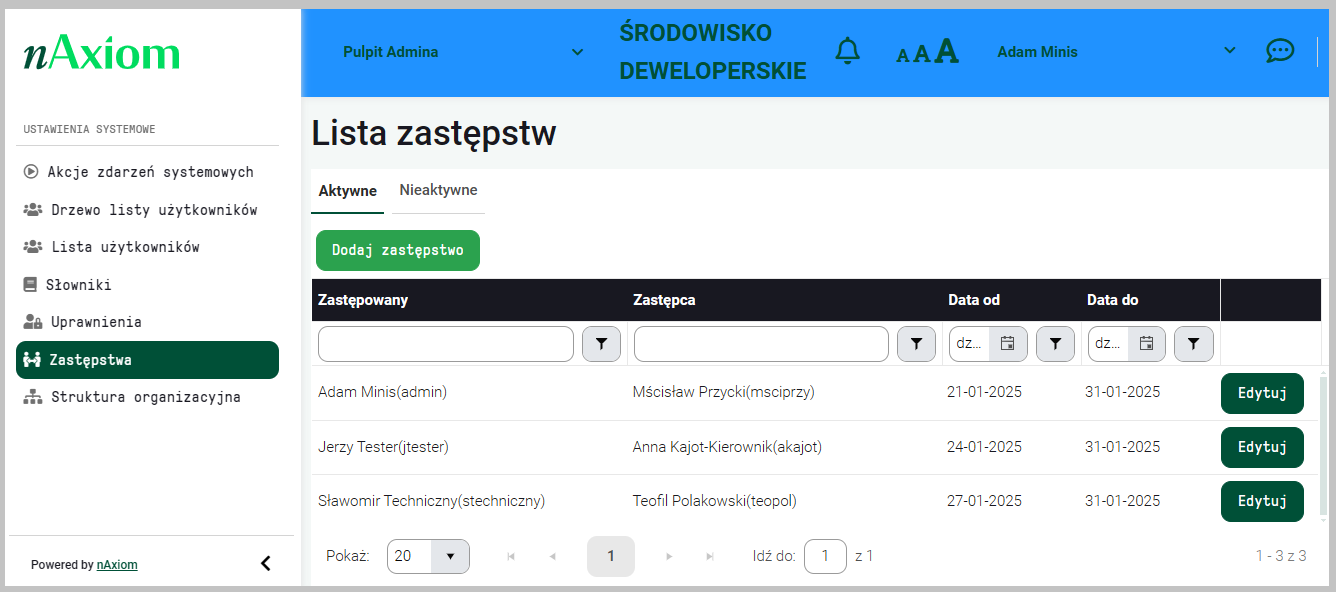Viewport: 1336px width, 592px height.
Task: Click the filter icon for Zastępca column
Action: [x=916, y=344]
